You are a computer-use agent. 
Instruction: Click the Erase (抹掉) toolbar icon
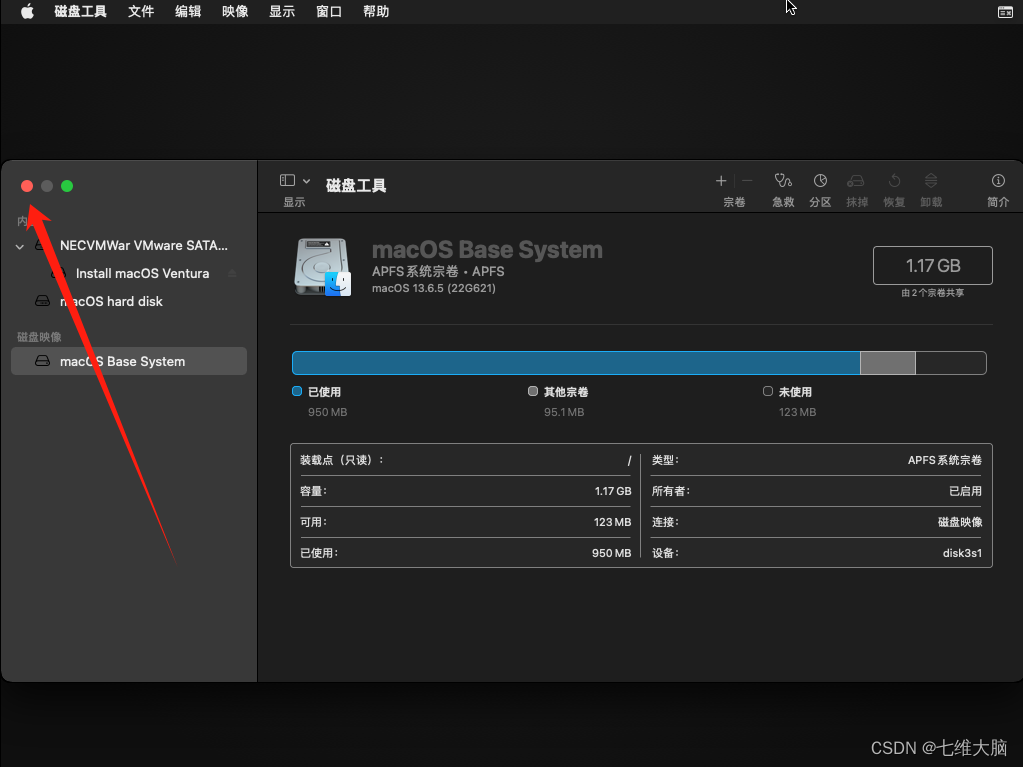(x=856, y=181)
